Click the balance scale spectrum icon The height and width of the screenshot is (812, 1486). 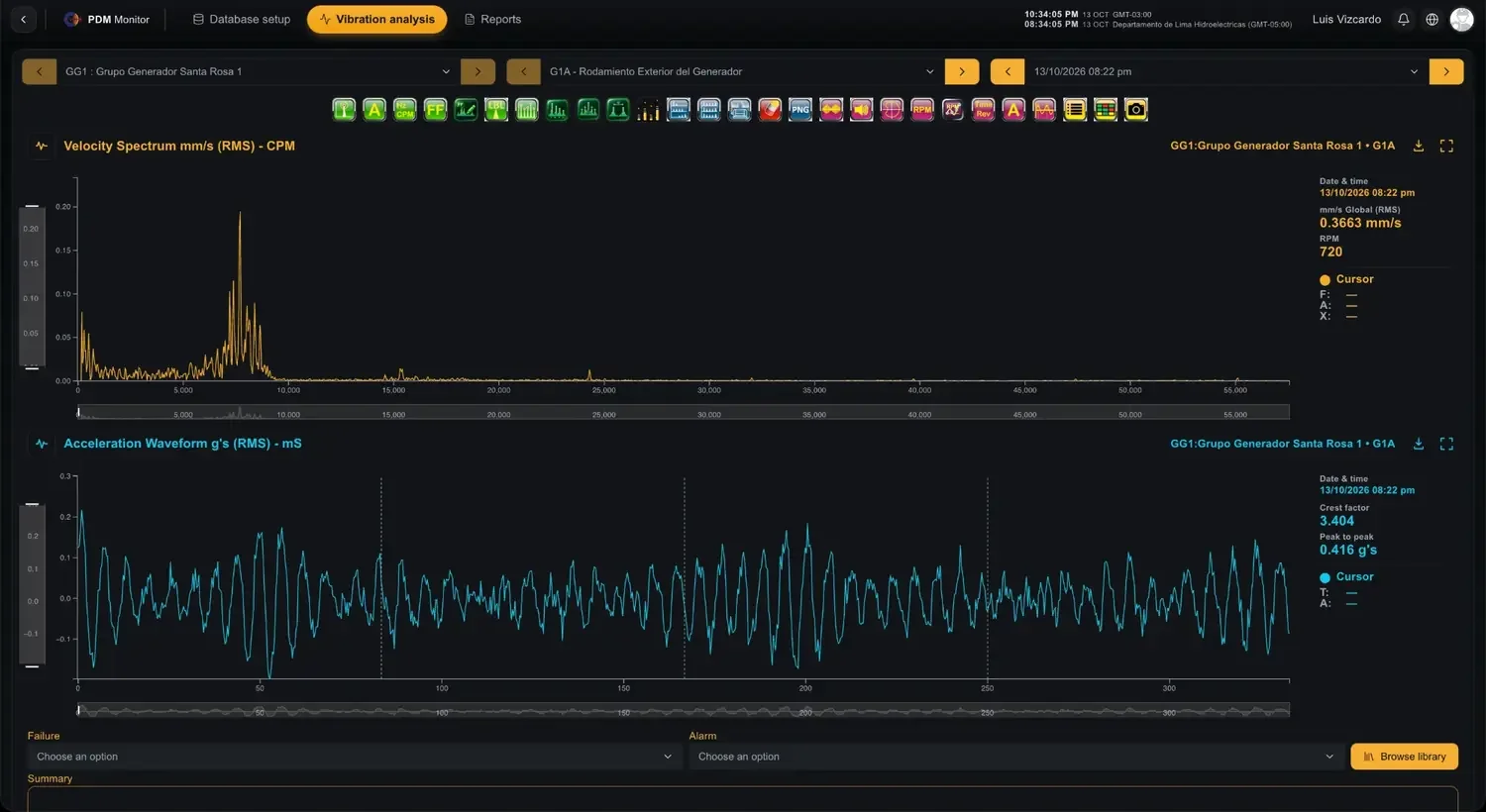[618, 110]
